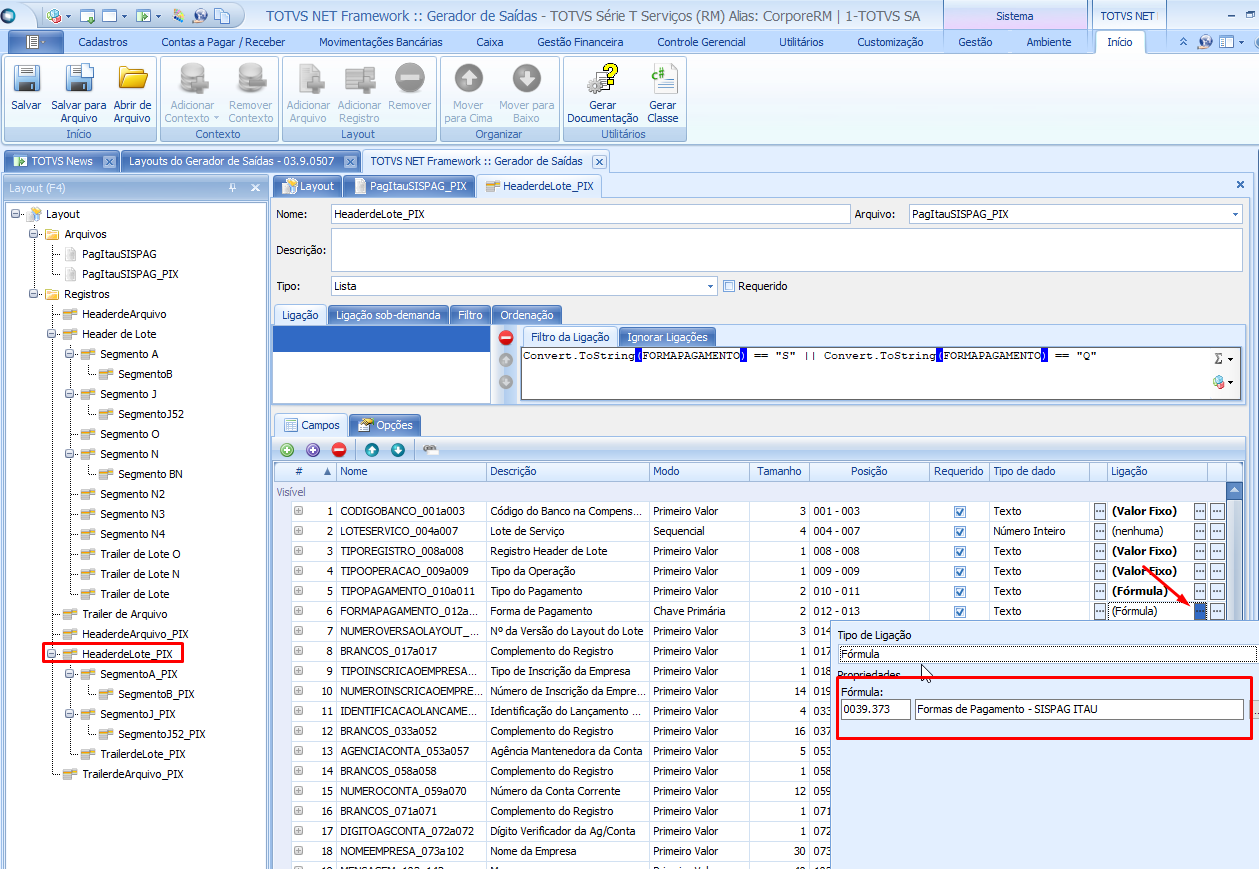Click the Adicionar Registro ribbon icon
The height and width of the screenshot is (869, 1259).
tap(359, 79)
